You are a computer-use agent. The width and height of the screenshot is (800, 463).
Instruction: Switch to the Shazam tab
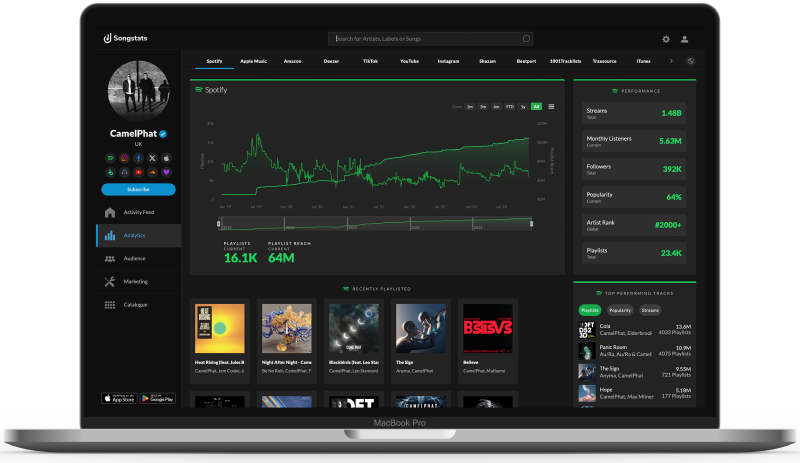tap(487, 61)
